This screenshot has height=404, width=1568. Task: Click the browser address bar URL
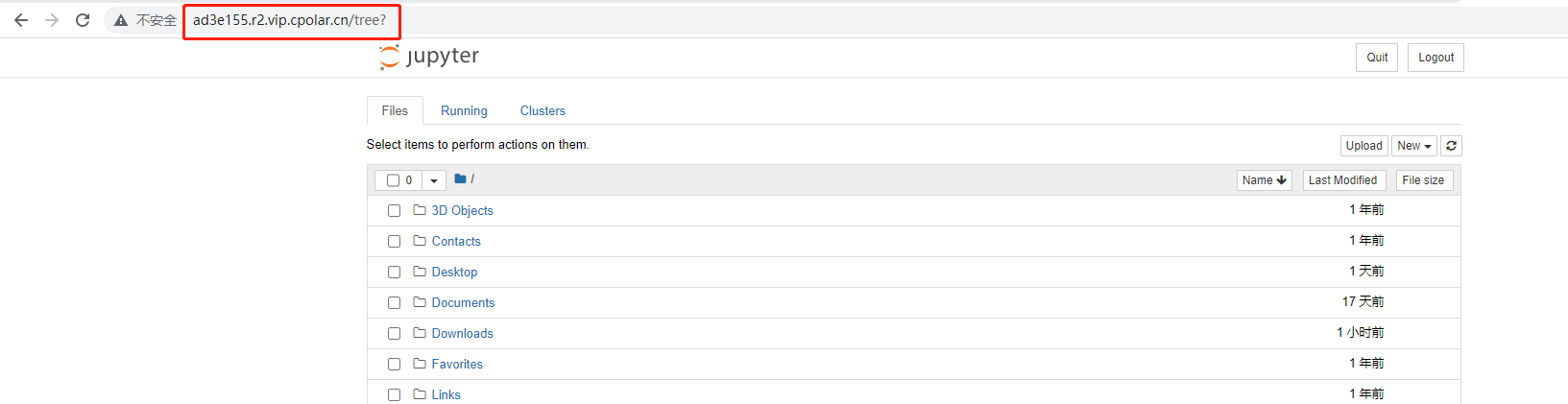point(289,20)
